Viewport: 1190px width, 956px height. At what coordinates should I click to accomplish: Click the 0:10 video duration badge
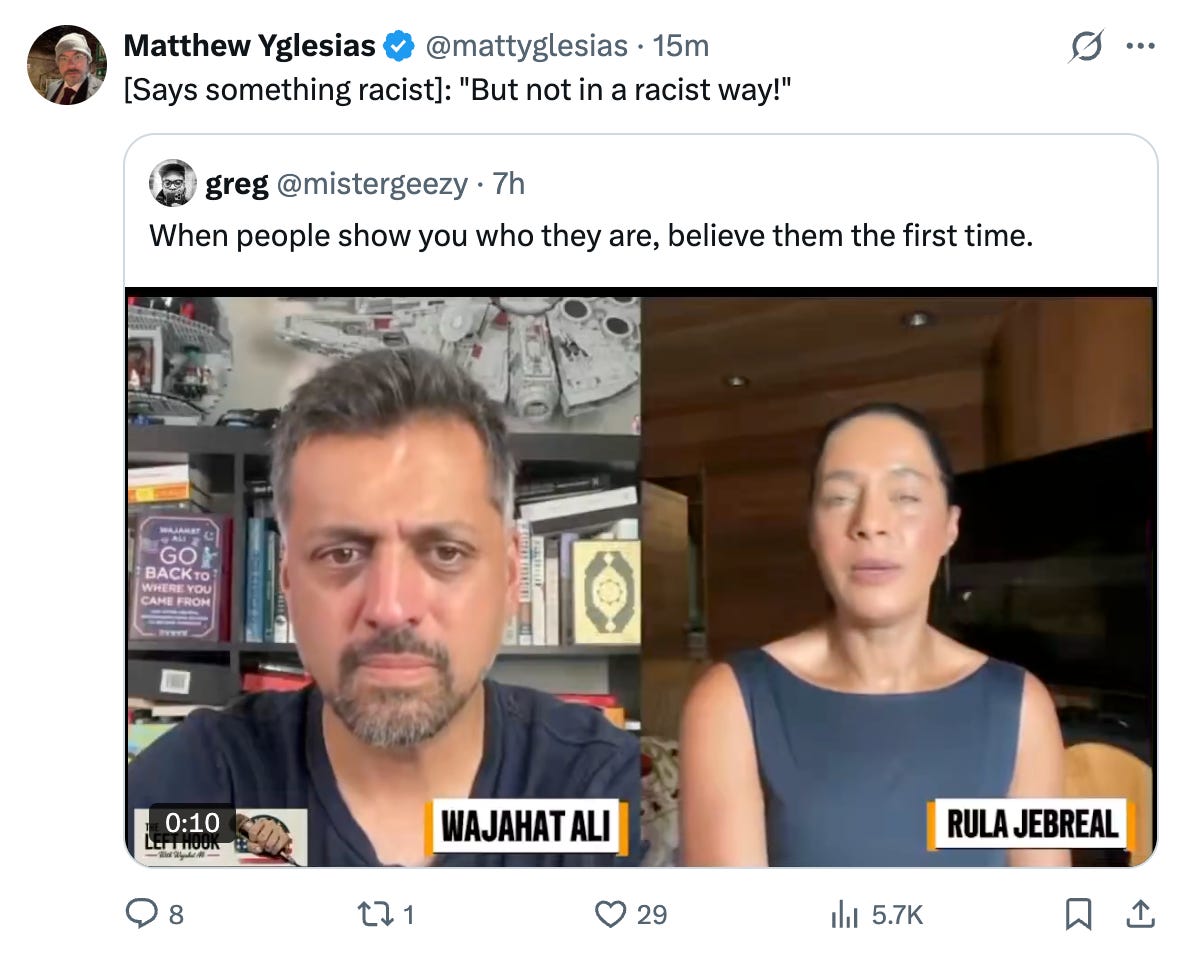click(192, 822)
